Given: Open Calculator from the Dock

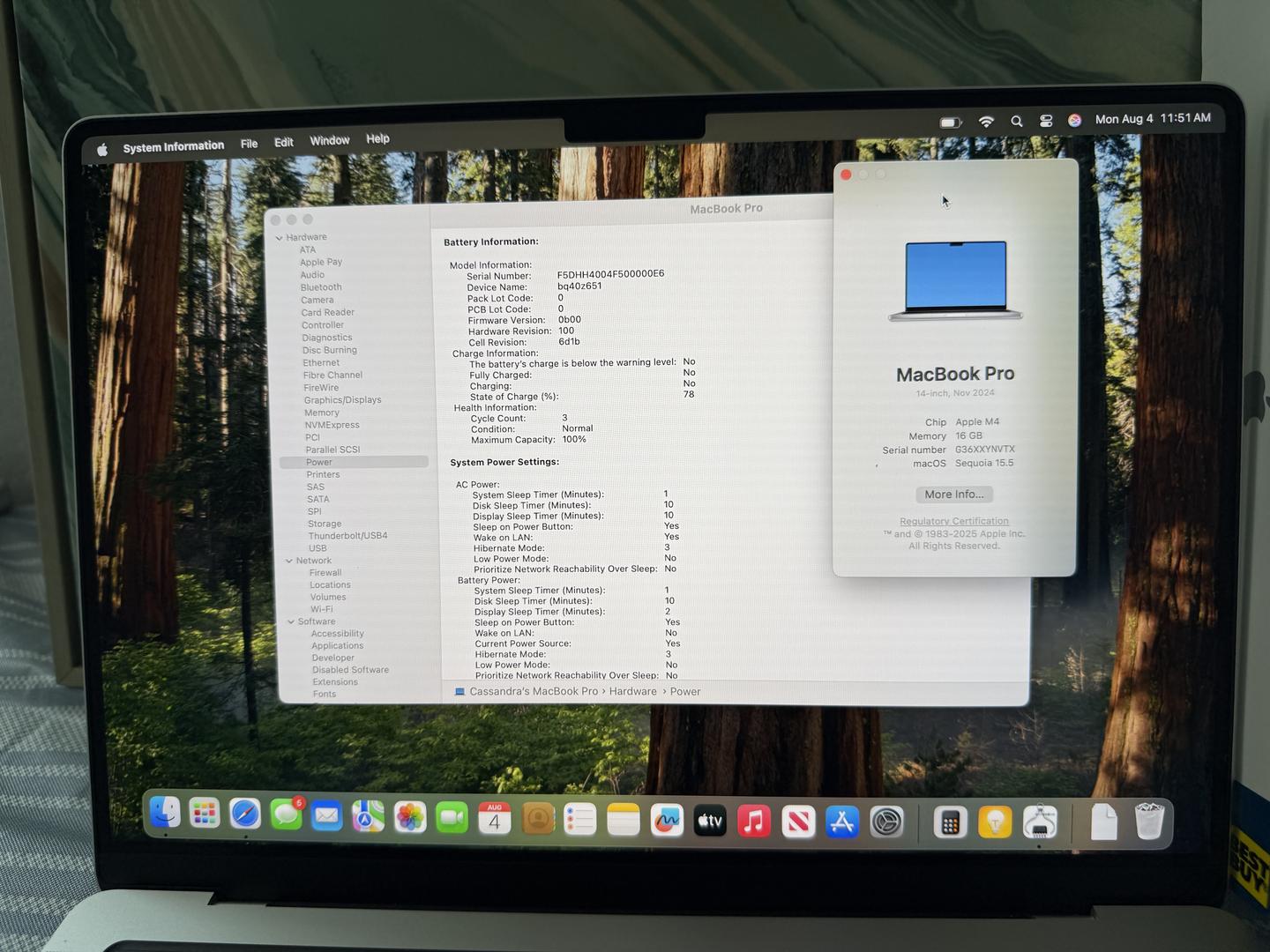Looking at the screenshot, I should (950, 823).
